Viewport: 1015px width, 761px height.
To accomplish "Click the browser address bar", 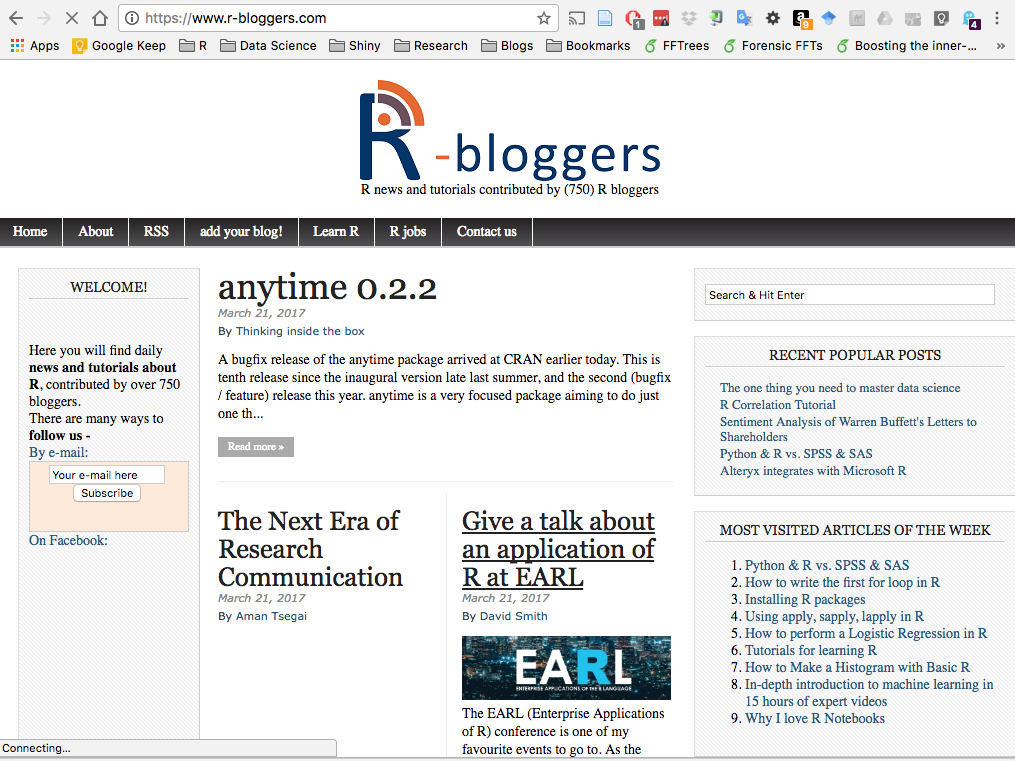I will [338, 18].
